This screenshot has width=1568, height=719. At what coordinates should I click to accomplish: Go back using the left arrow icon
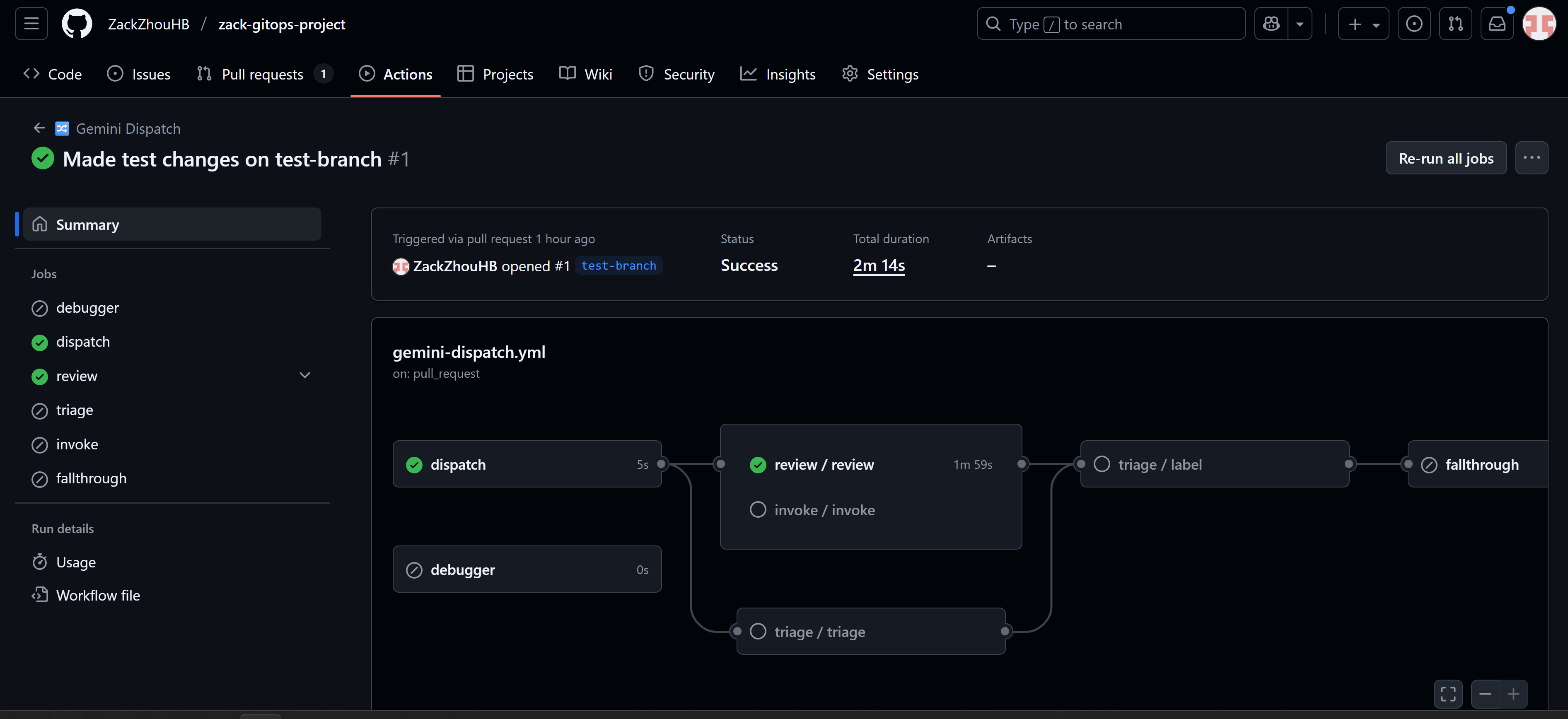click(39, 128)
